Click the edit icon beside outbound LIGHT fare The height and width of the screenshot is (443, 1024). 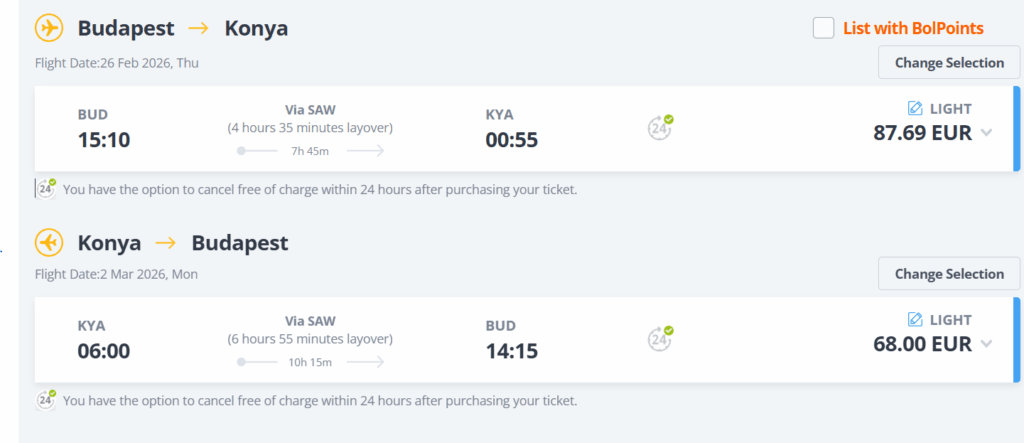coord(915,108)
